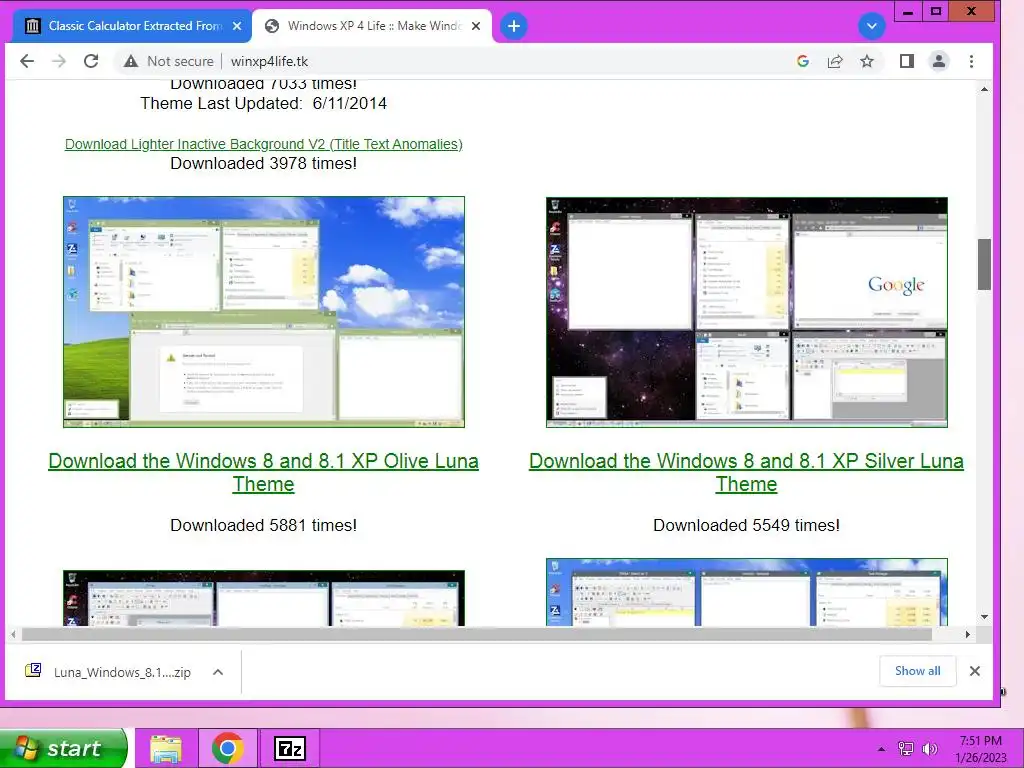Share this page icon
This screenshot has width=1024, height=768.
[x=835, y=61]
